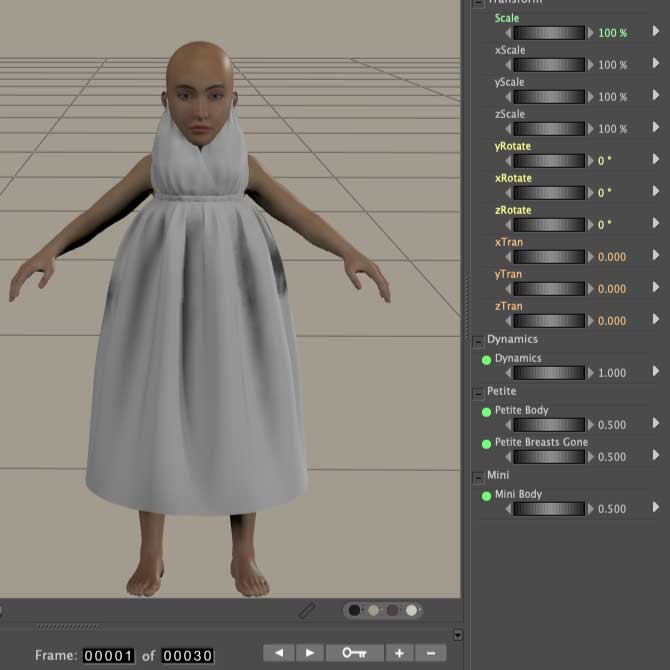Toggle green dot next to Petite Body
This screenshot has height=670, width=670.
[x=487, y=412]
